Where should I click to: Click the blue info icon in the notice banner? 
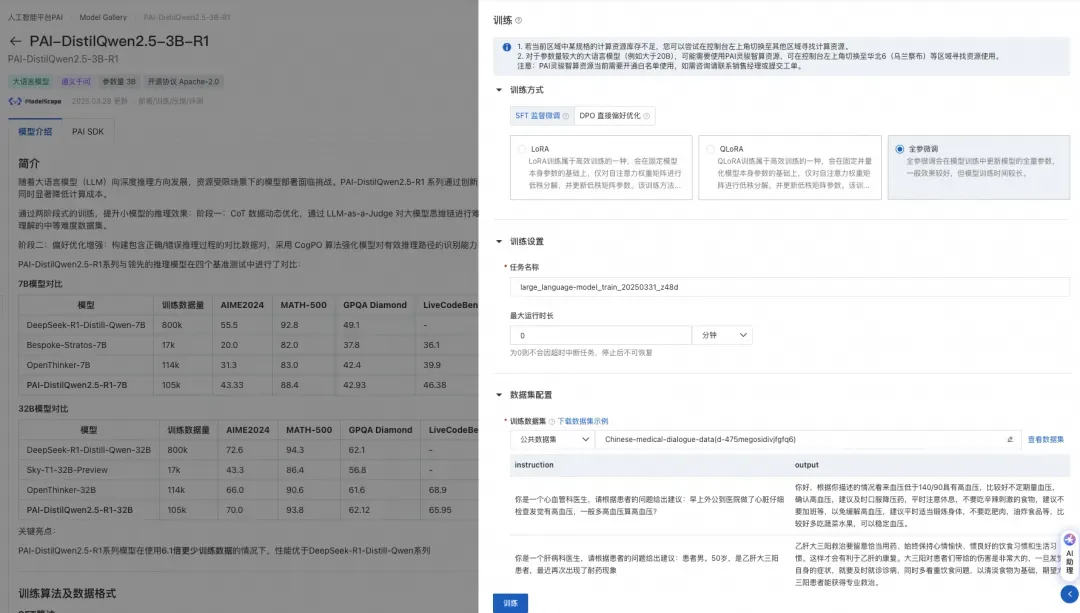506,48
